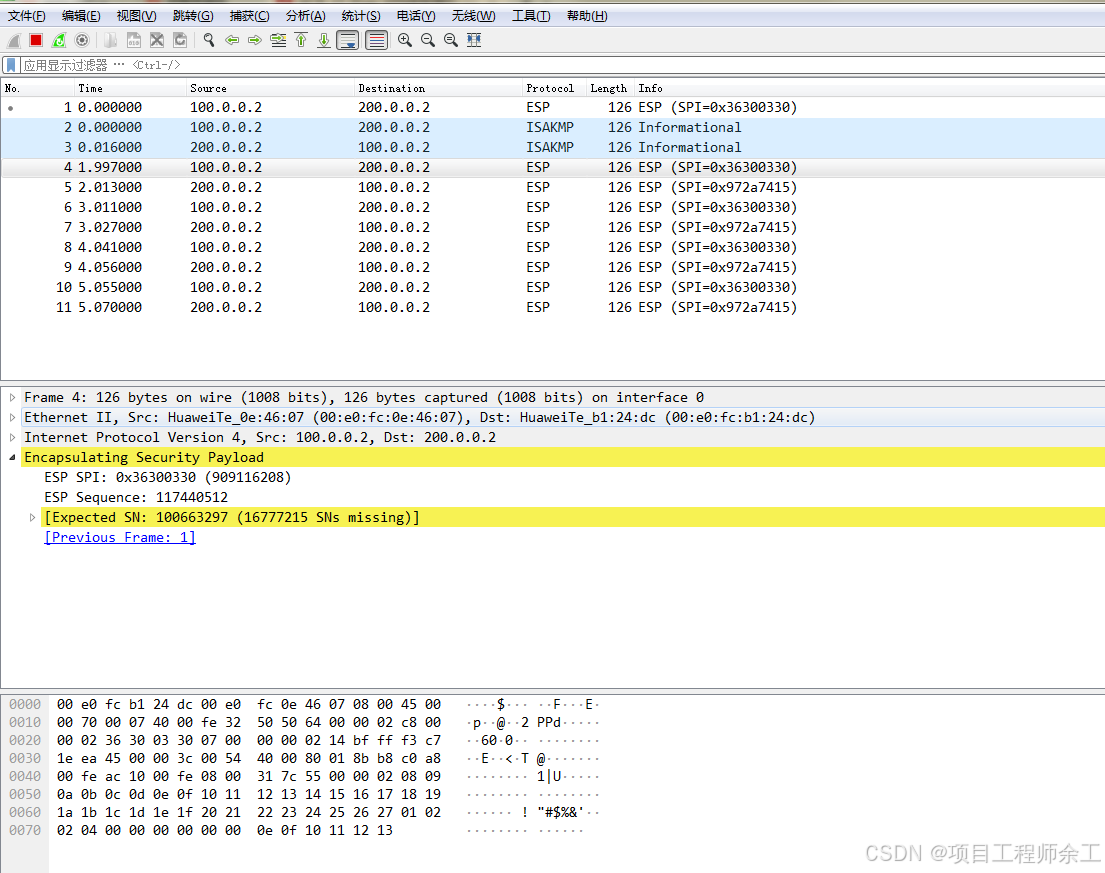
Task: Select packet 7 at time 3.027000
Action: click(552, 227)
